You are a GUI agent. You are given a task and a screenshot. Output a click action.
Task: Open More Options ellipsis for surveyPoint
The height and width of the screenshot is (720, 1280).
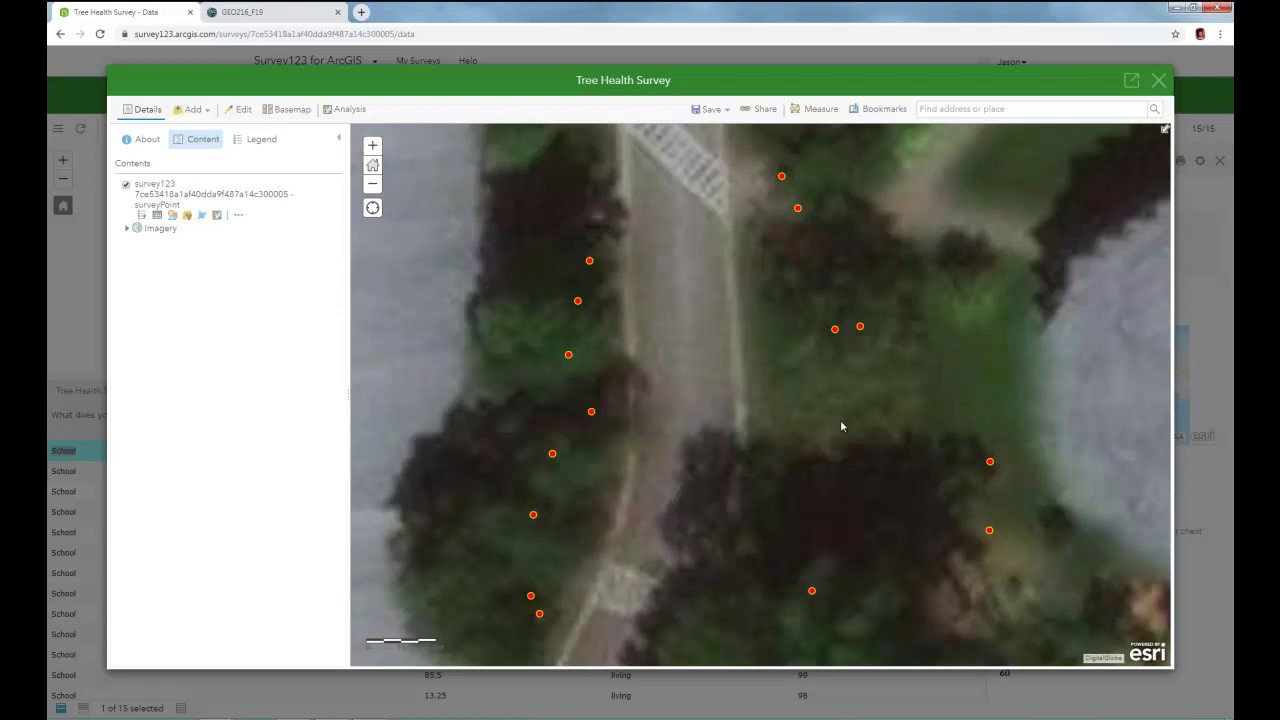click(238, 215)
